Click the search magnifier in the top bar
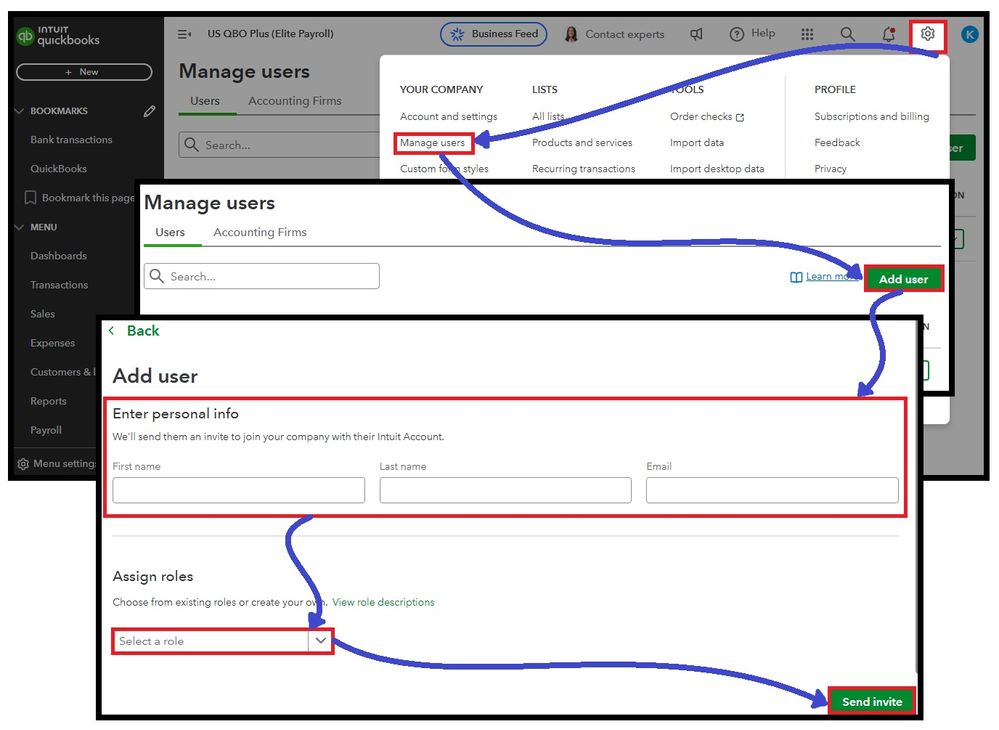999x730 pixels. pyautogui.click(x=847, y=34)
